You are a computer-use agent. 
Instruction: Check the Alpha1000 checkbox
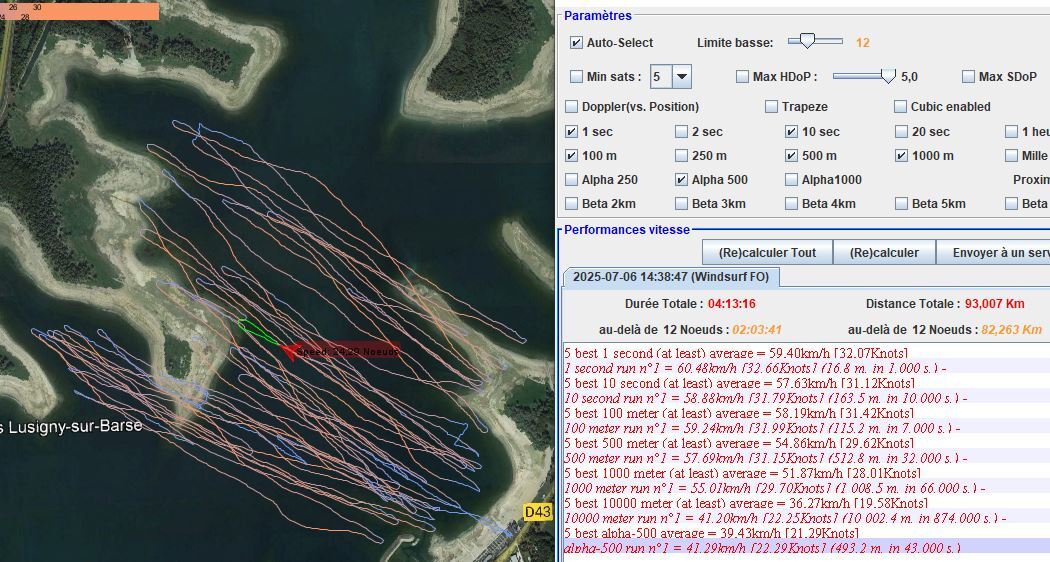pyautogui.click(x=792, y=180)
